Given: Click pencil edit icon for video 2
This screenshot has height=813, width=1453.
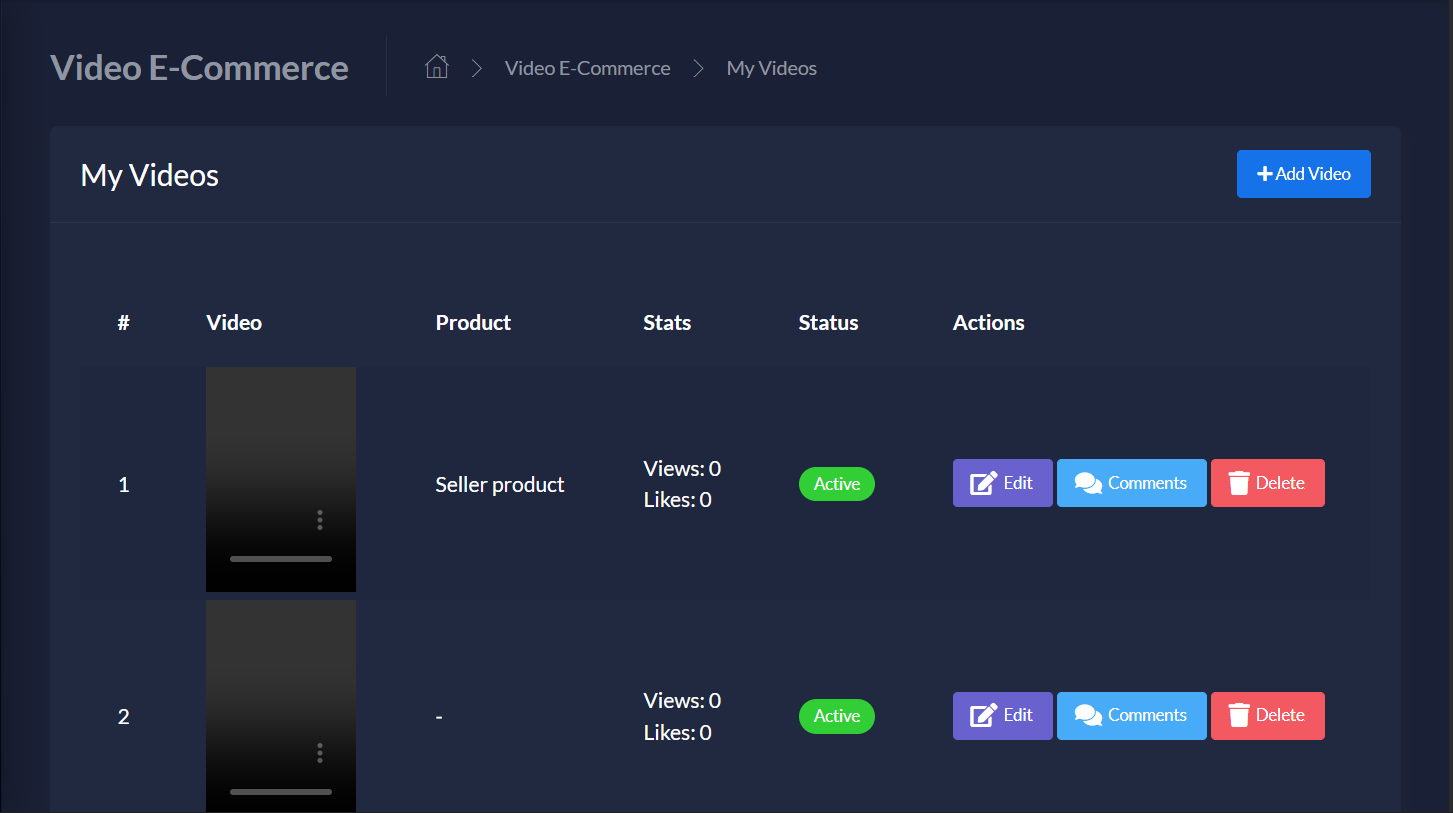Looking at the screenshot, I should coord(984,716).
